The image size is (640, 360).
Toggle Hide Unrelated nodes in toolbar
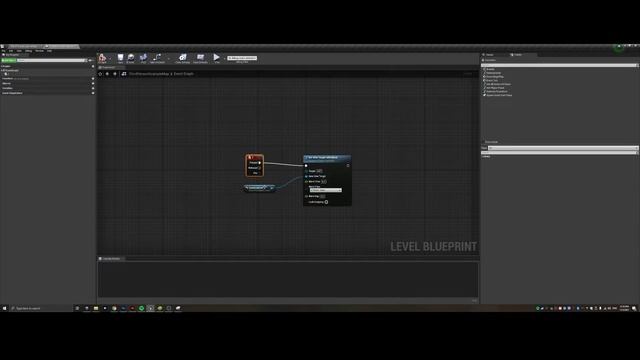pyautogui.click(x=158, y=58)
